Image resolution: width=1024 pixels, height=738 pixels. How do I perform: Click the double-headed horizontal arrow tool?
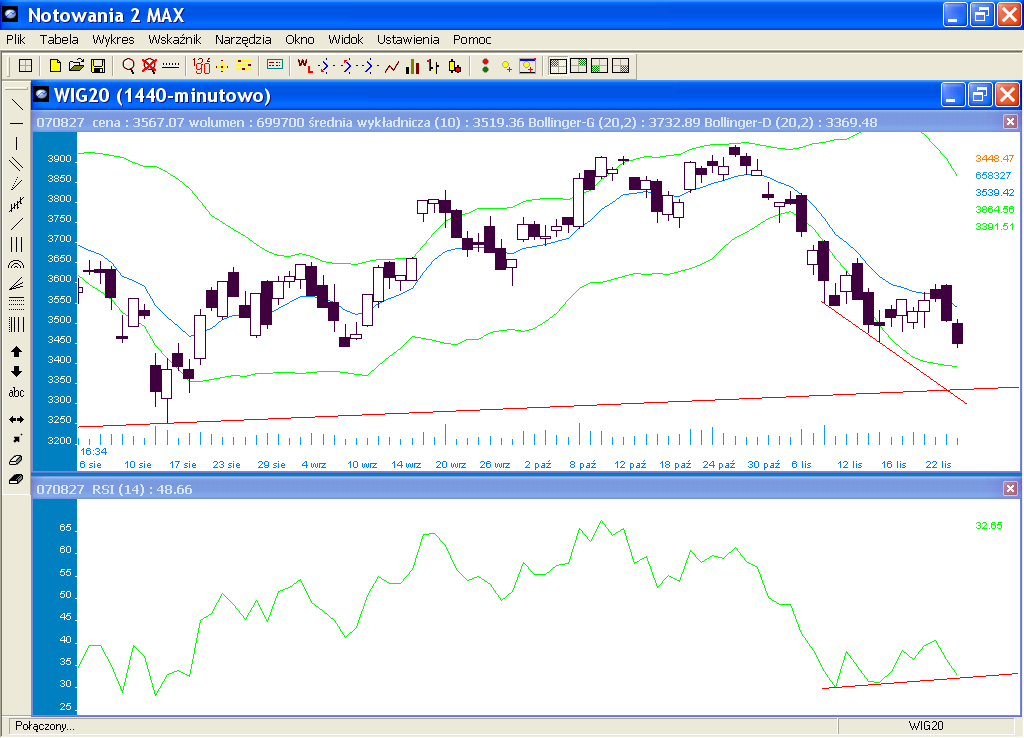coord(16,419)
